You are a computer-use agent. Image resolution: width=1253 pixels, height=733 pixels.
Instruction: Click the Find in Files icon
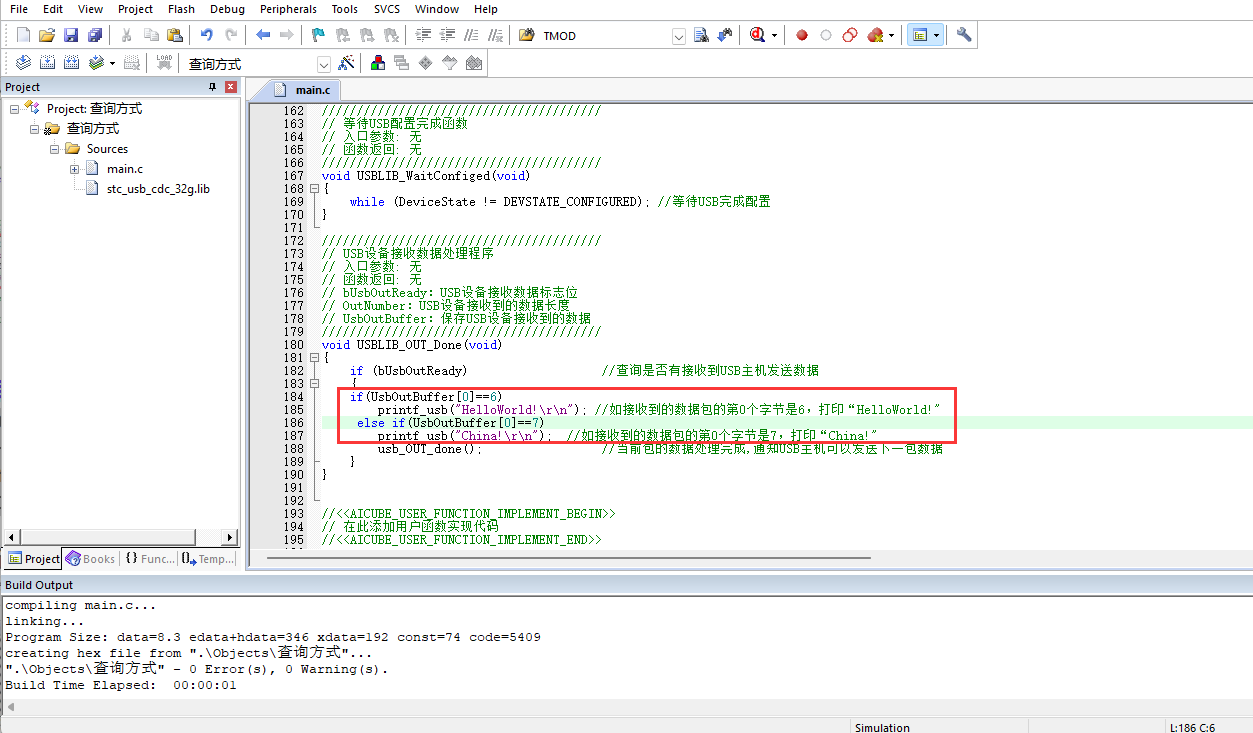527,35
